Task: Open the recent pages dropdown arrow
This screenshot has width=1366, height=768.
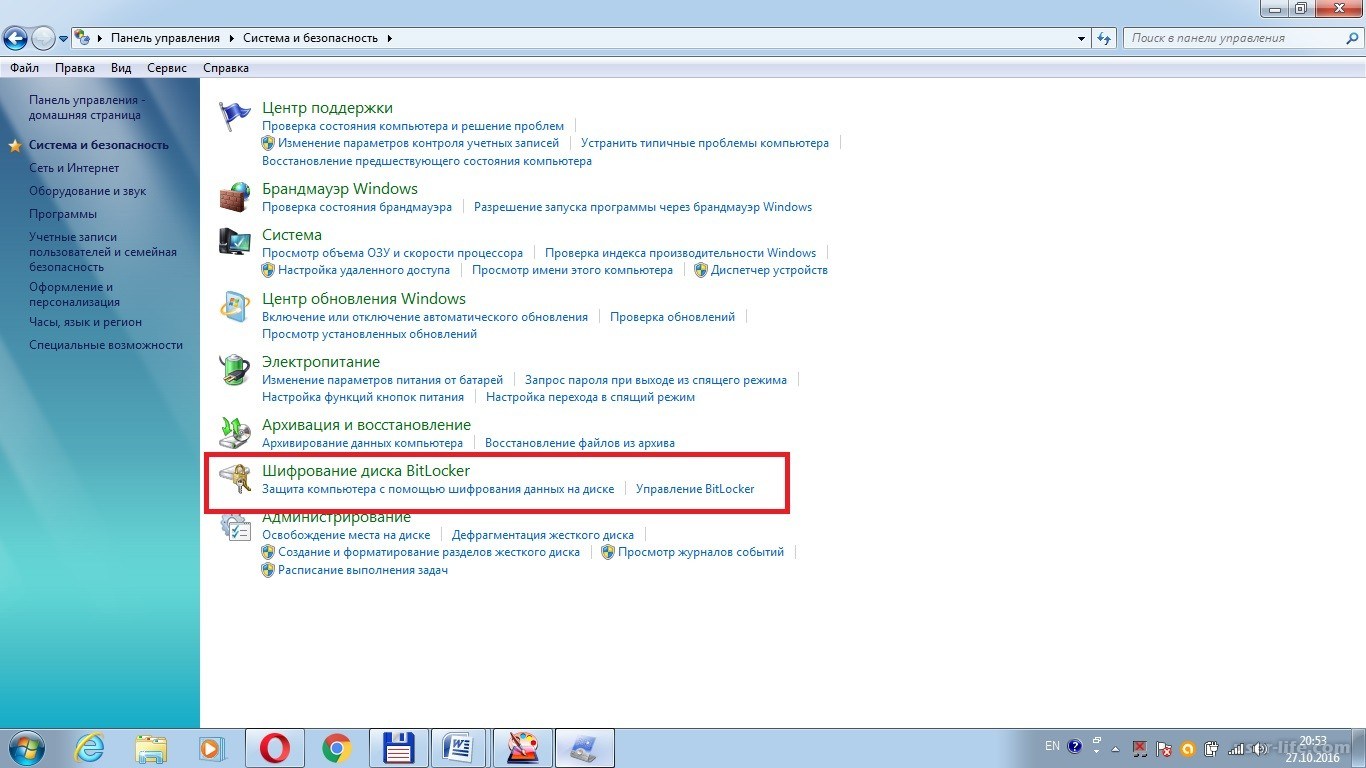Action: [64, 39]
